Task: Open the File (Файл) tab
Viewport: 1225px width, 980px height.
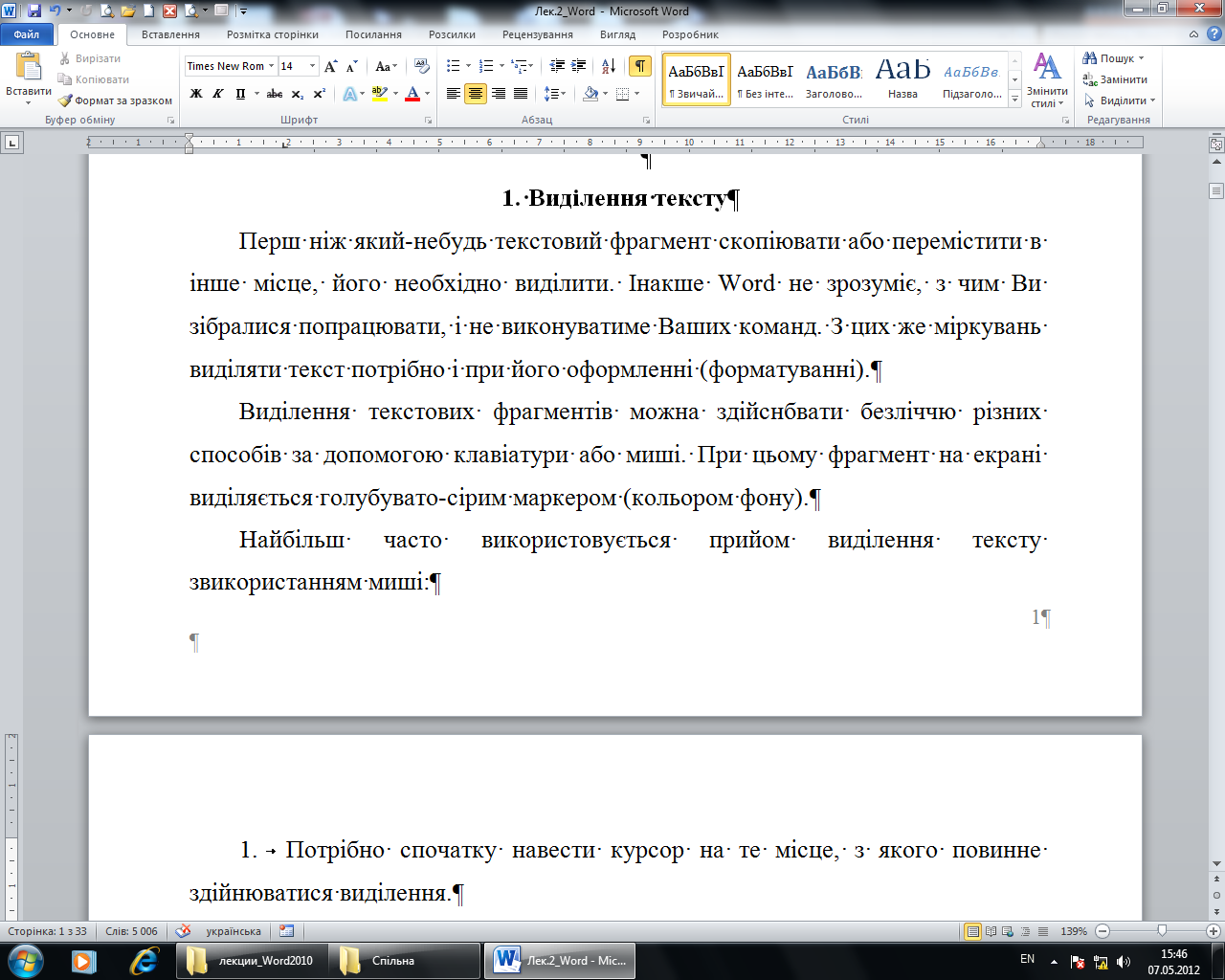Action: 28,34
